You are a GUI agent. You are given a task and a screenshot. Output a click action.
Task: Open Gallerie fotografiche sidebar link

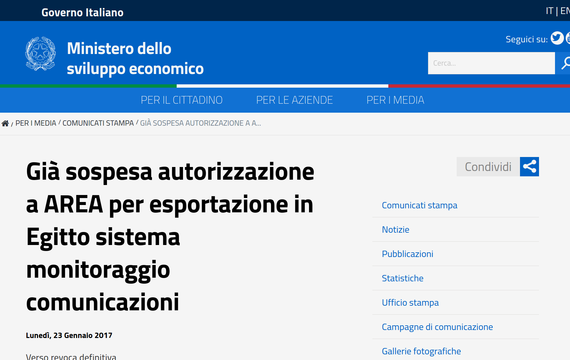421,351
